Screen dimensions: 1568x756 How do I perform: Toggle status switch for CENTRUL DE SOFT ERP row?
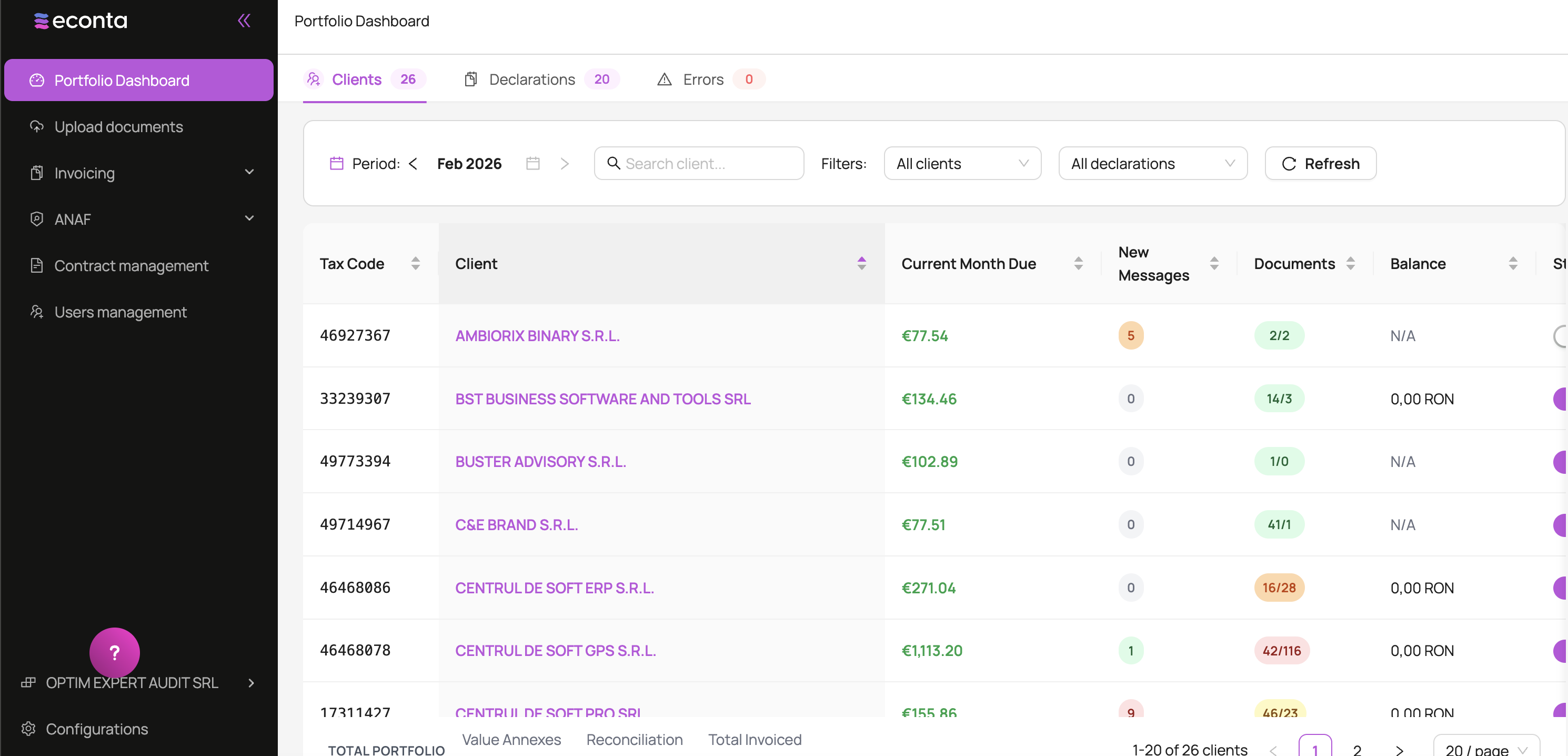pos(1560,588)
